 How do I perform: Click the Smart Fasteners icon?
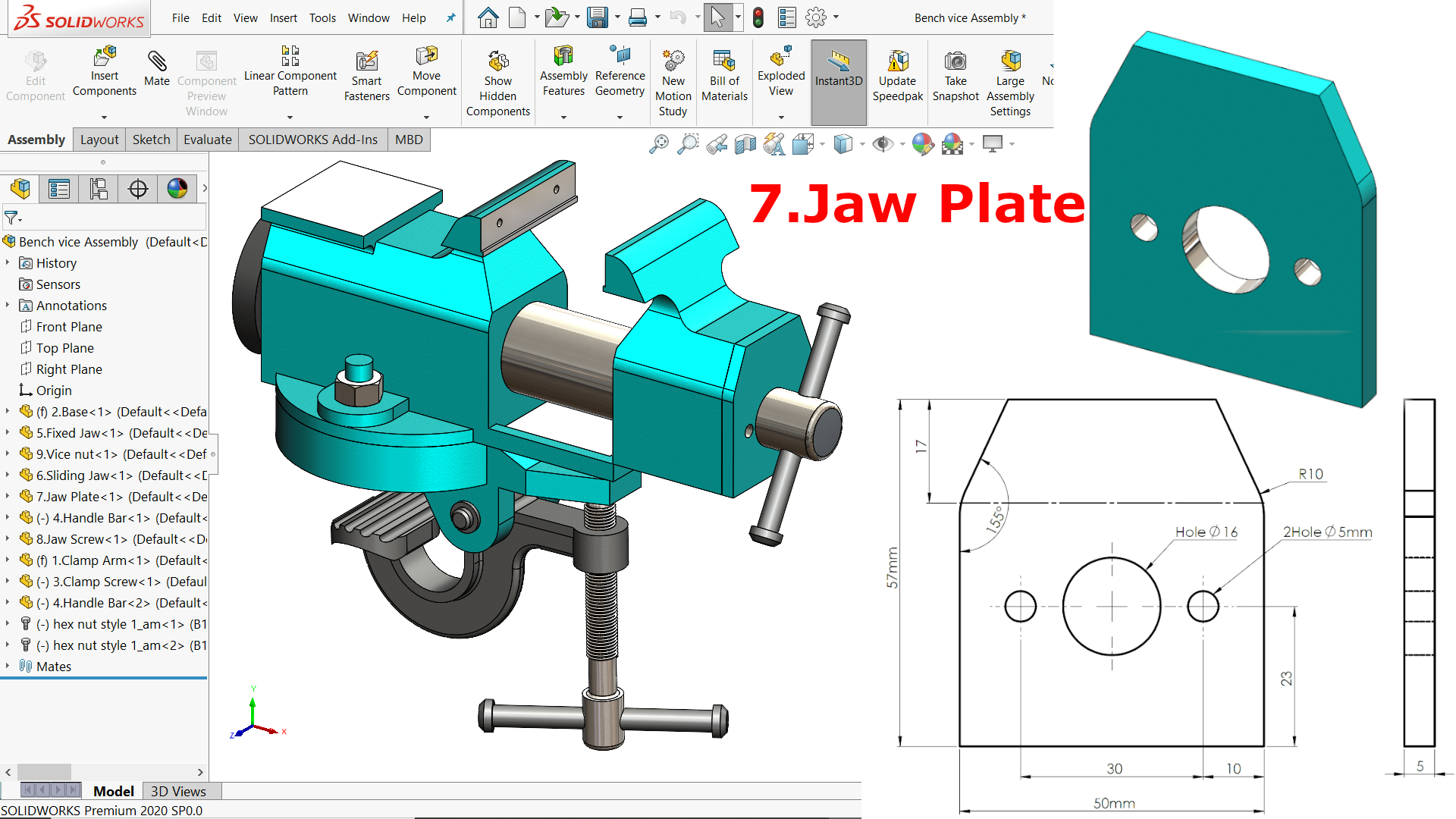[366, 61]
